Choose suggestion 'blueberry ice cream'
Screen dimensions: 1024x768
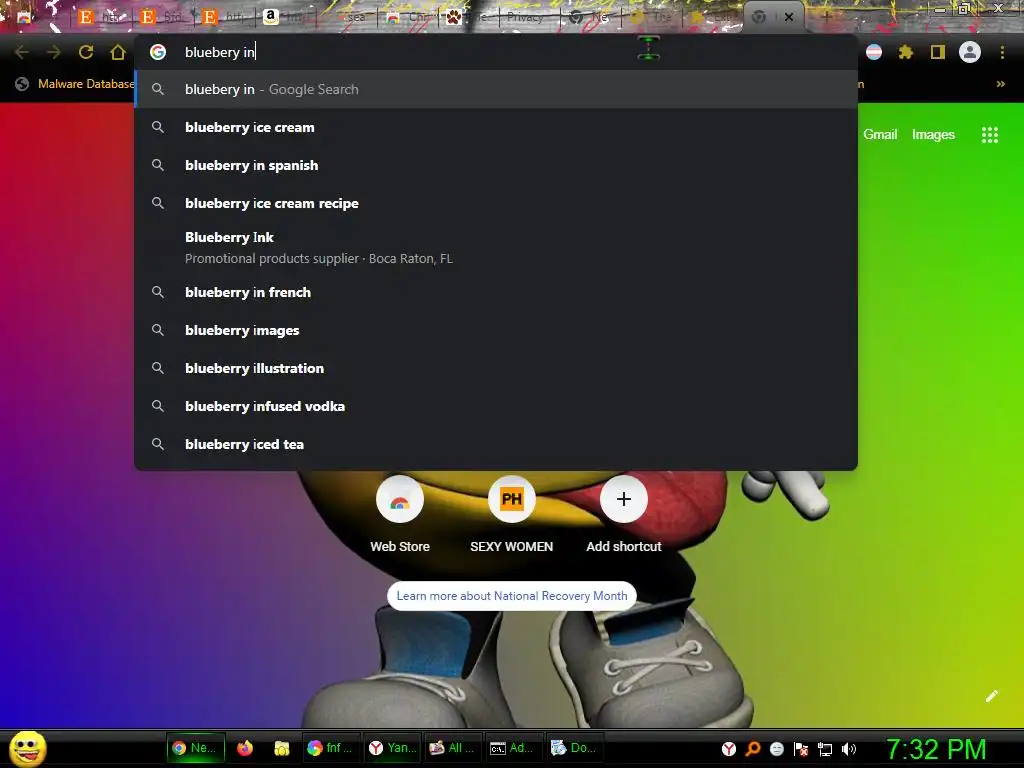pos(496,127)
